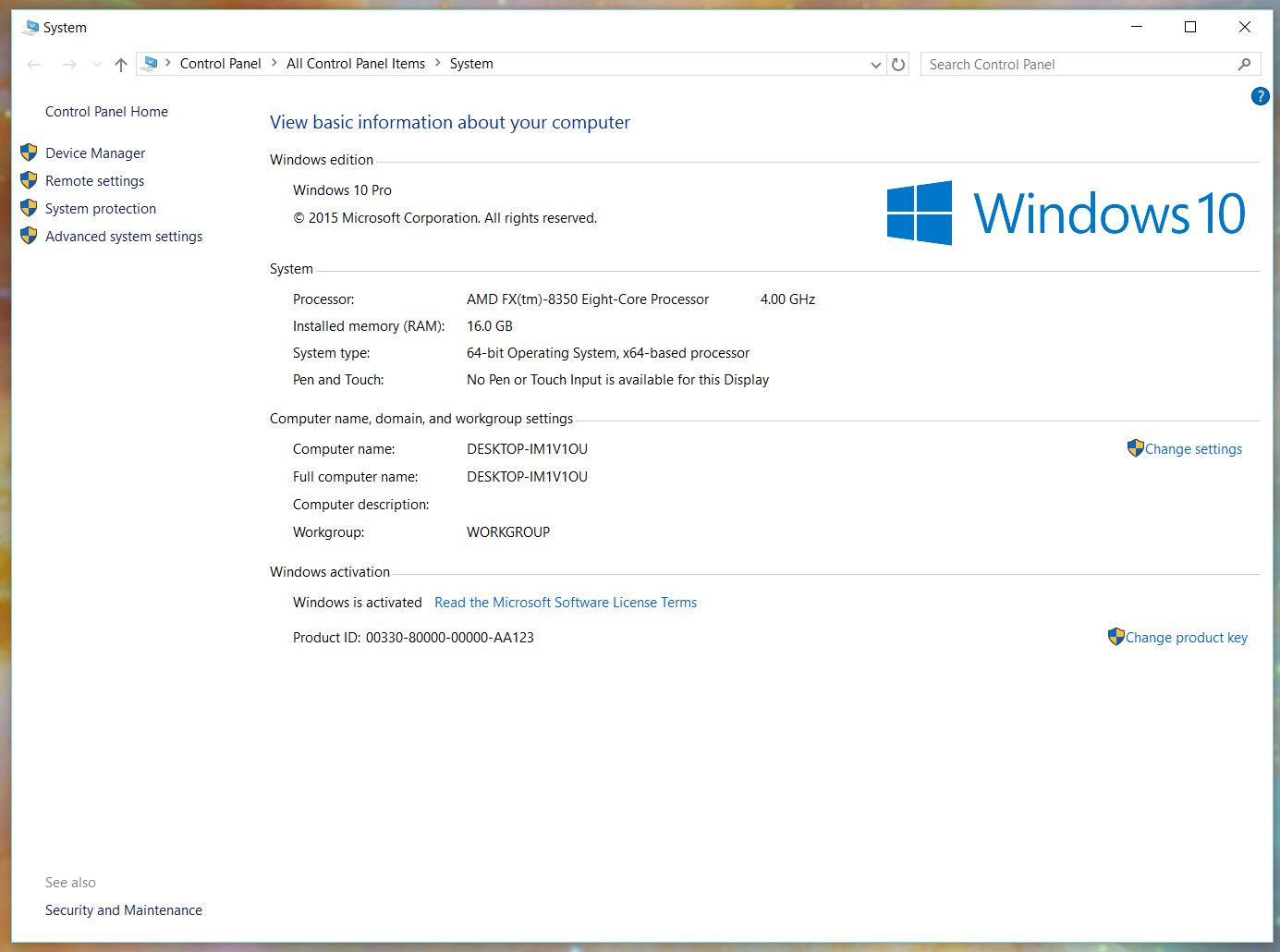Image resolution: width=1280 pixels, height=952 pixels.
Task: Open Device Manager
Action: (95, 153)
